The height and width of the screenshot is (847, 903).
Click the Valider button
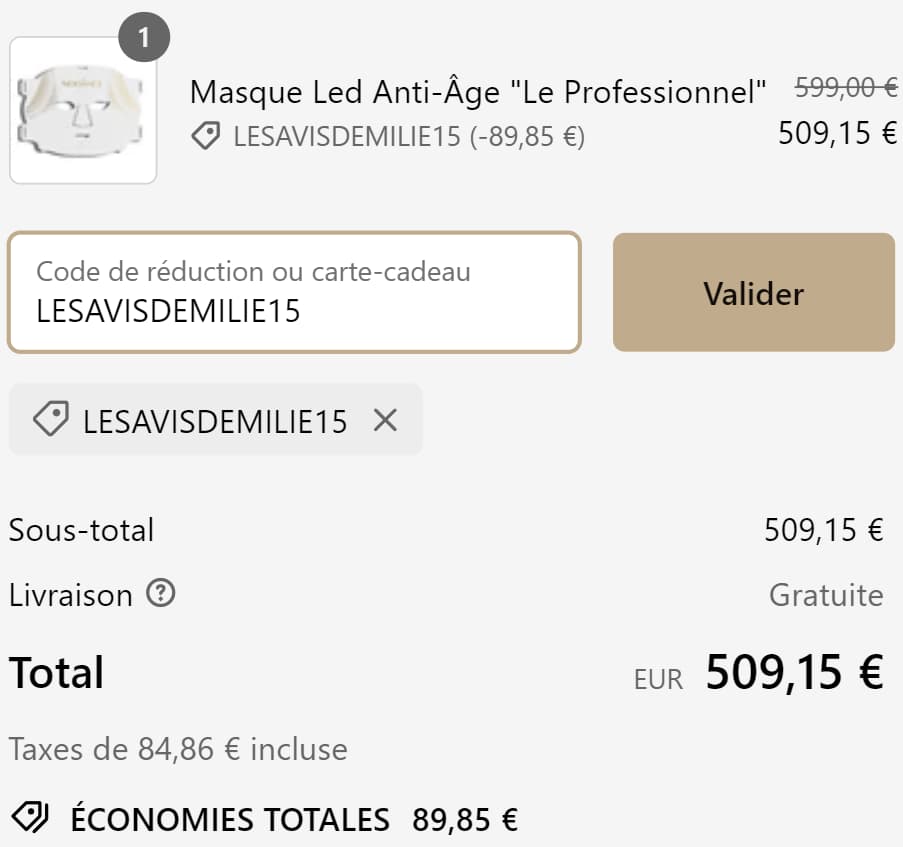point(753,293)
